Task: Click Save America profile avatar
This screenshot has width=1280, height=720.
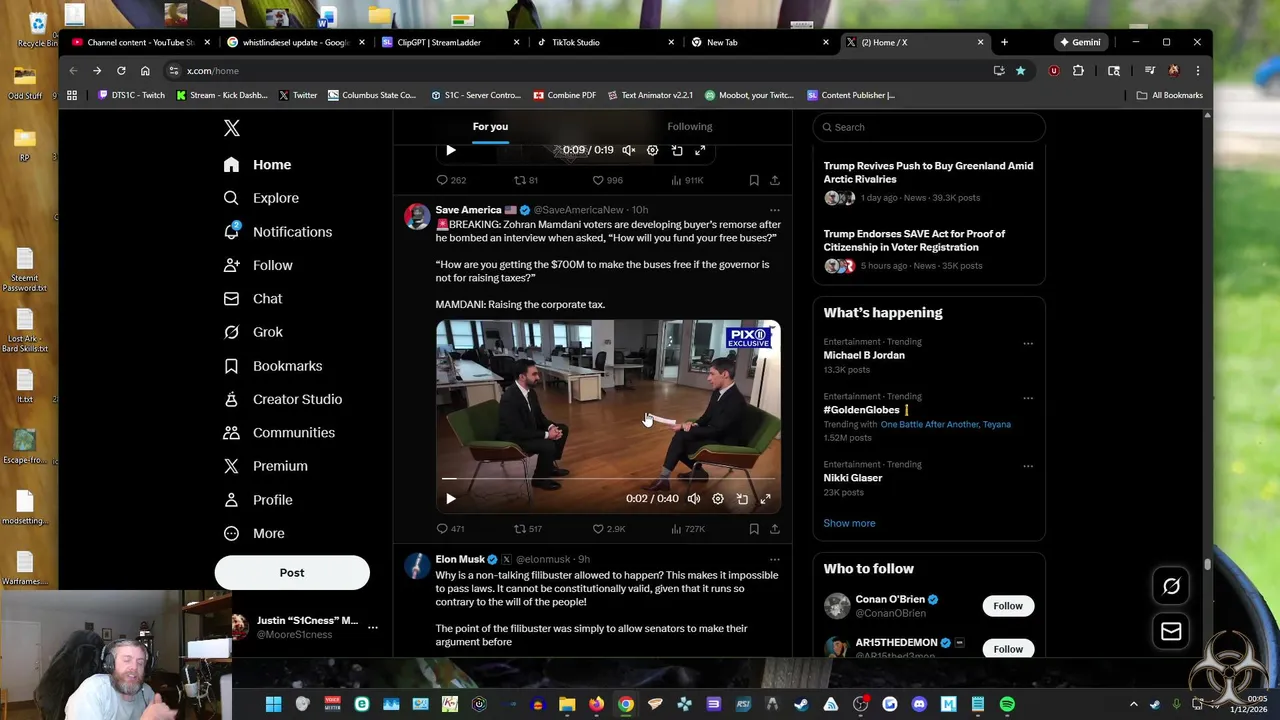Action: [417, 217]
